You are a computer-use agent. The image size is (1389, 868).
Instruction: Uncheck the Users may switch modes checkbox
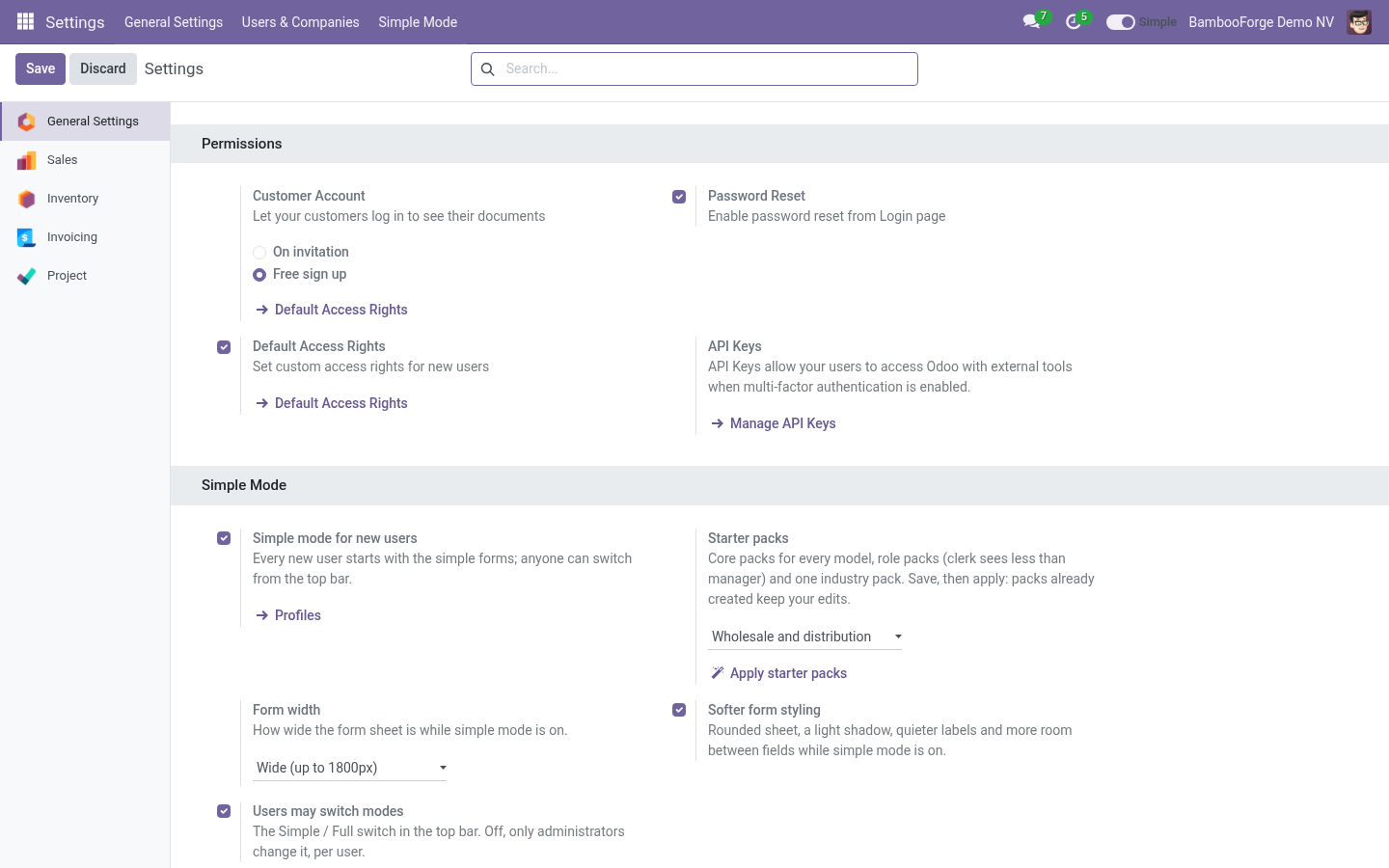224,811
